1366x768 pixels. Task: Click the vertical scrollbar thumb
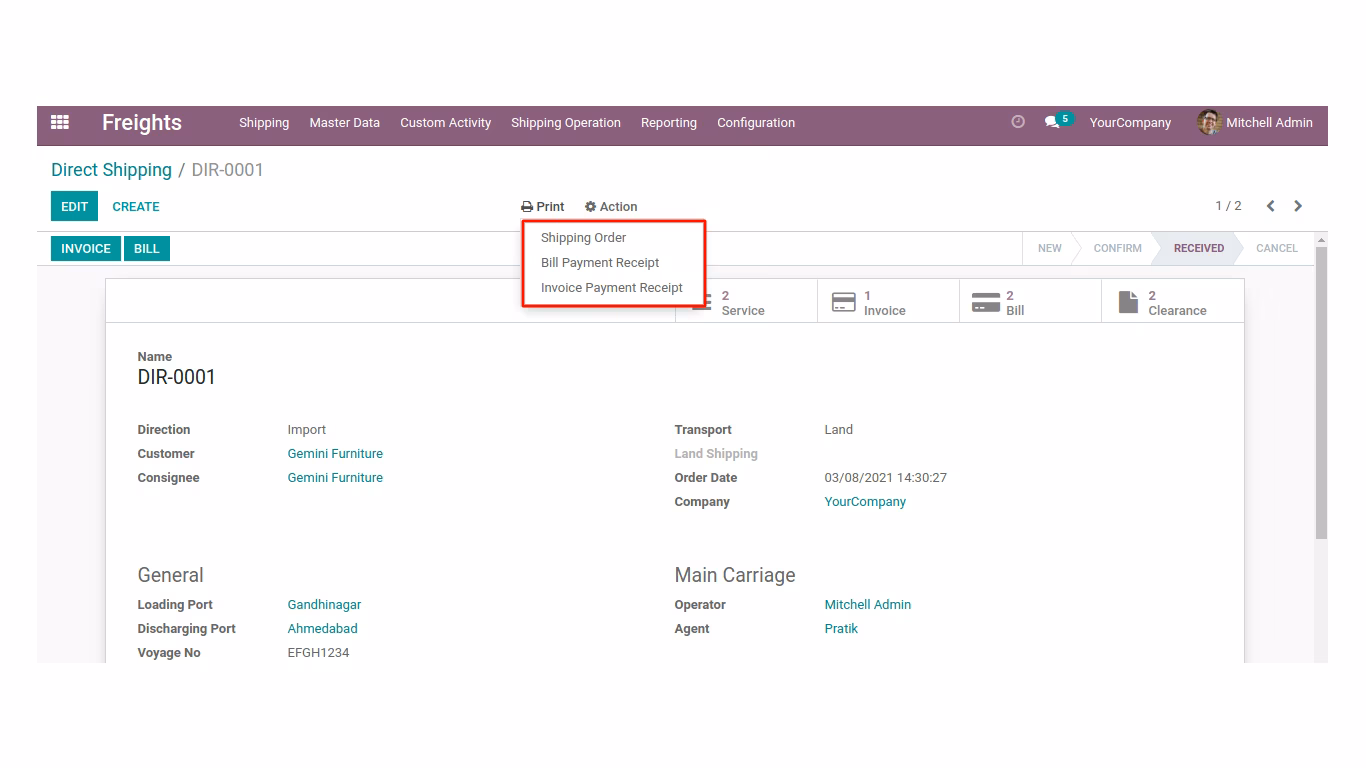[x=1321, y=393]
